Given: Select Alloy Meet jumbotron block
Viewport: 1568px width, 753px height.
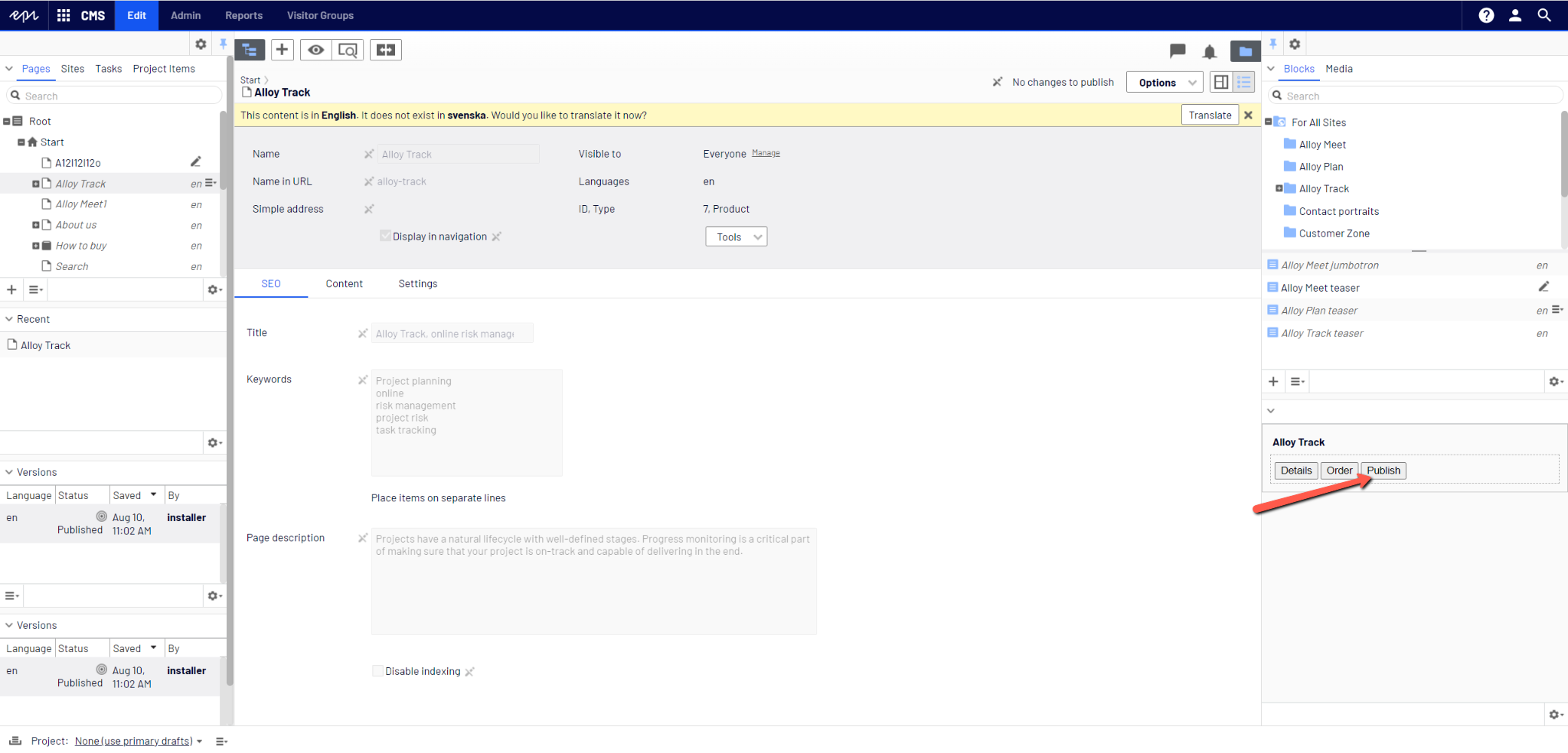Looking at the screenshot, I should 1330,265.
